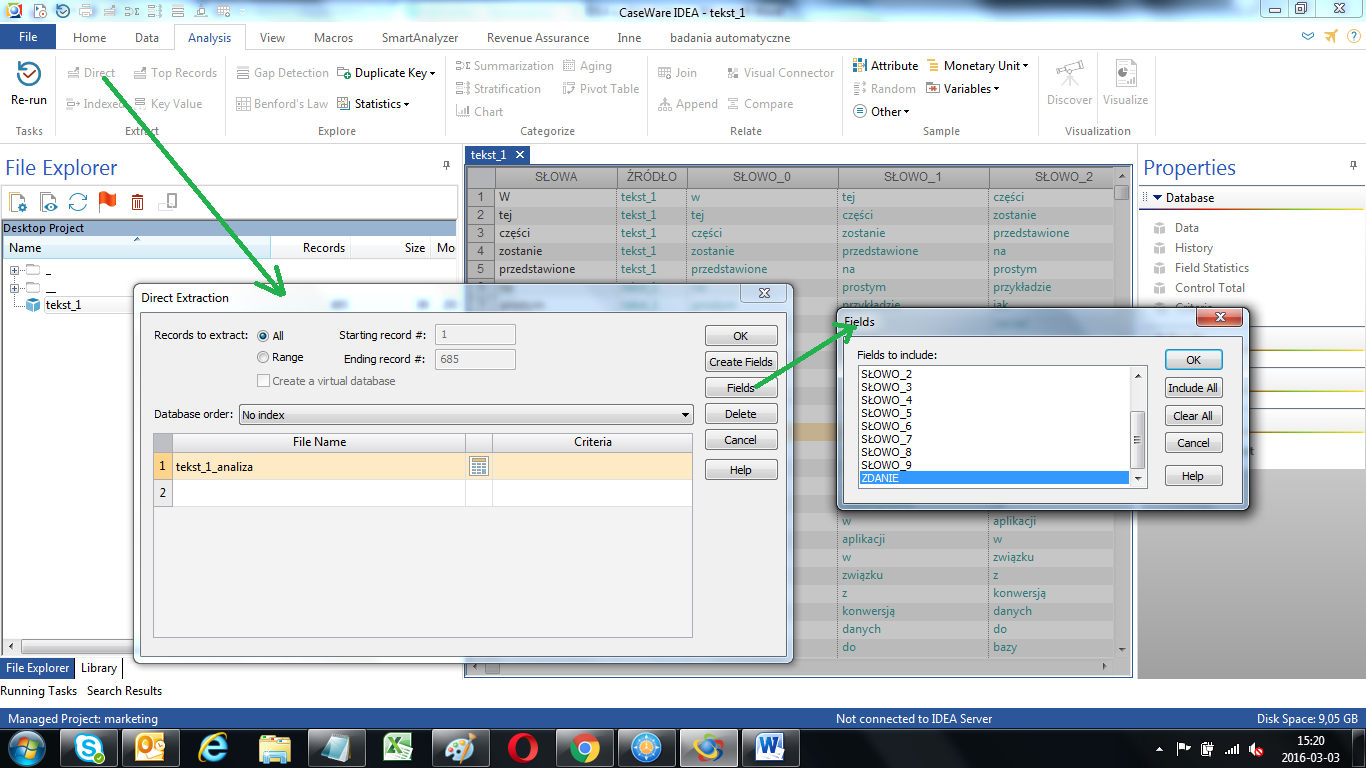Select the All records radio button
This screenshot has width=1366, height=768.
pyautogui.click(x=263, y=336)
